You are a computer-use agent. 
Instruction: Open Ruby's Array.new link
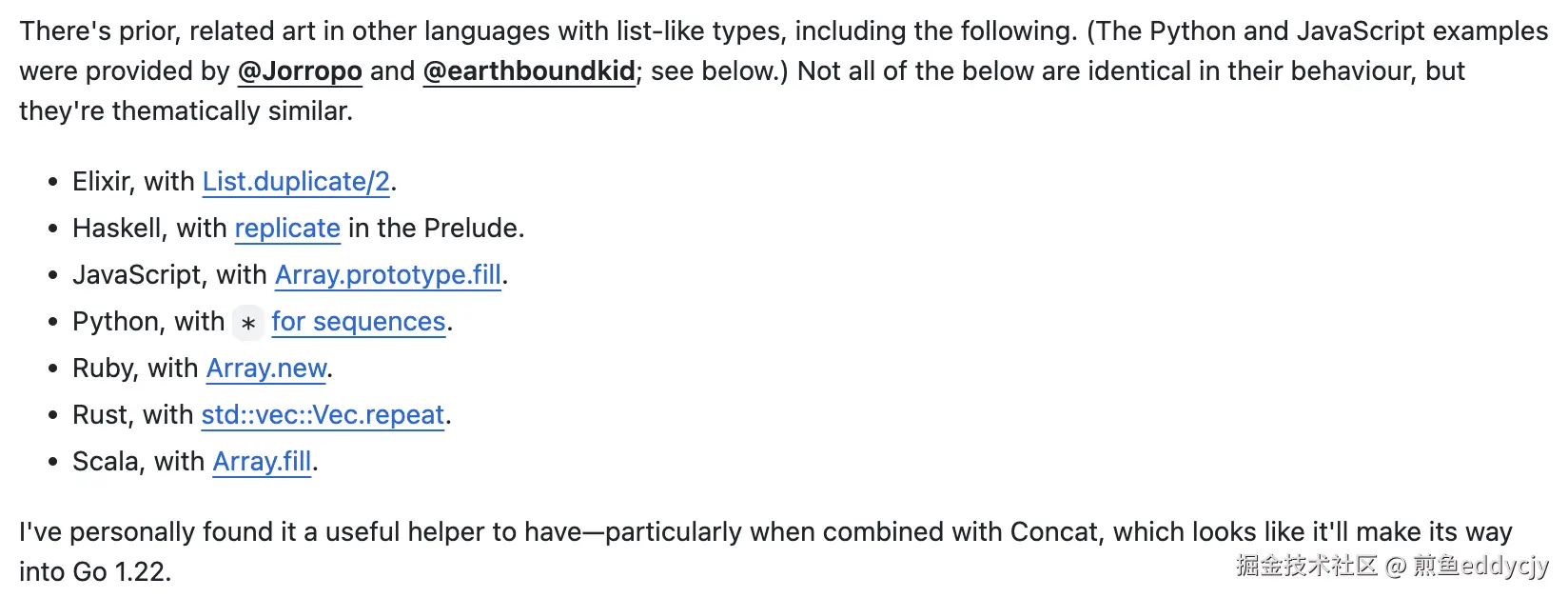pyautogui.click(x=266, y=369)
